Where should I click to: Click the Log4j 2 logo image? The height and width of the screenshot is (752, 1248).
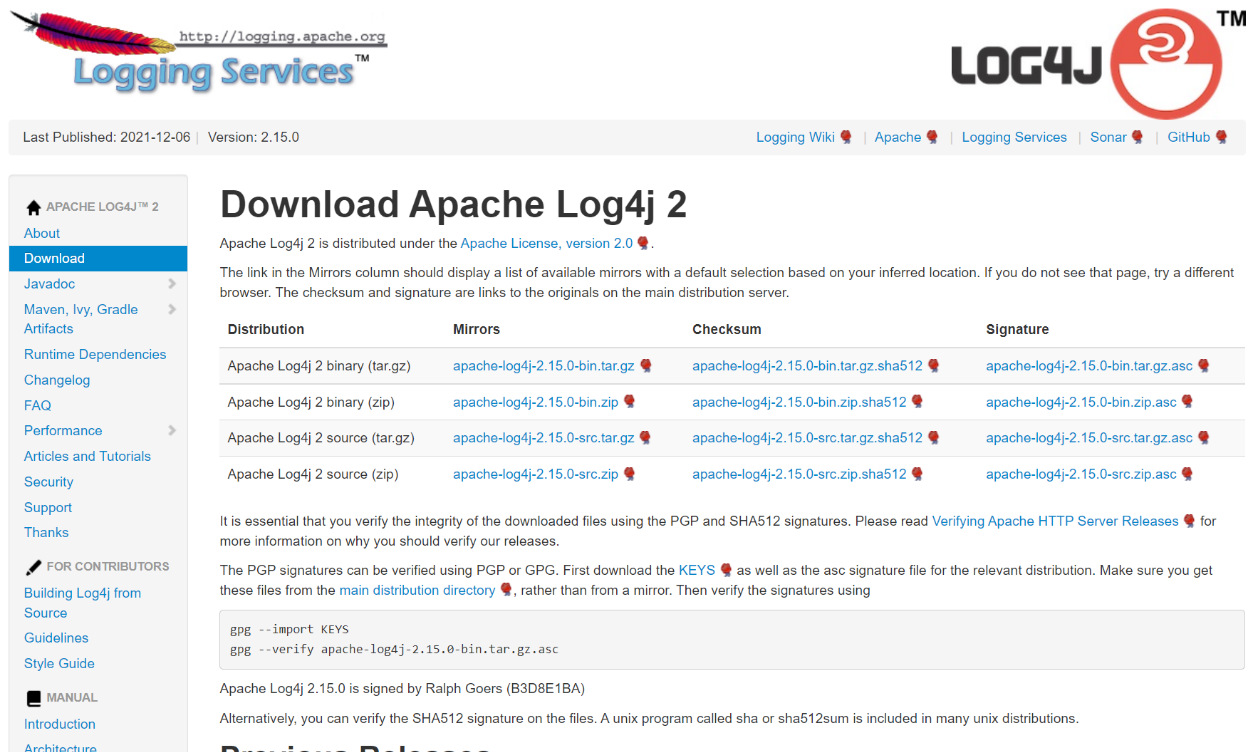point(1097,64)
